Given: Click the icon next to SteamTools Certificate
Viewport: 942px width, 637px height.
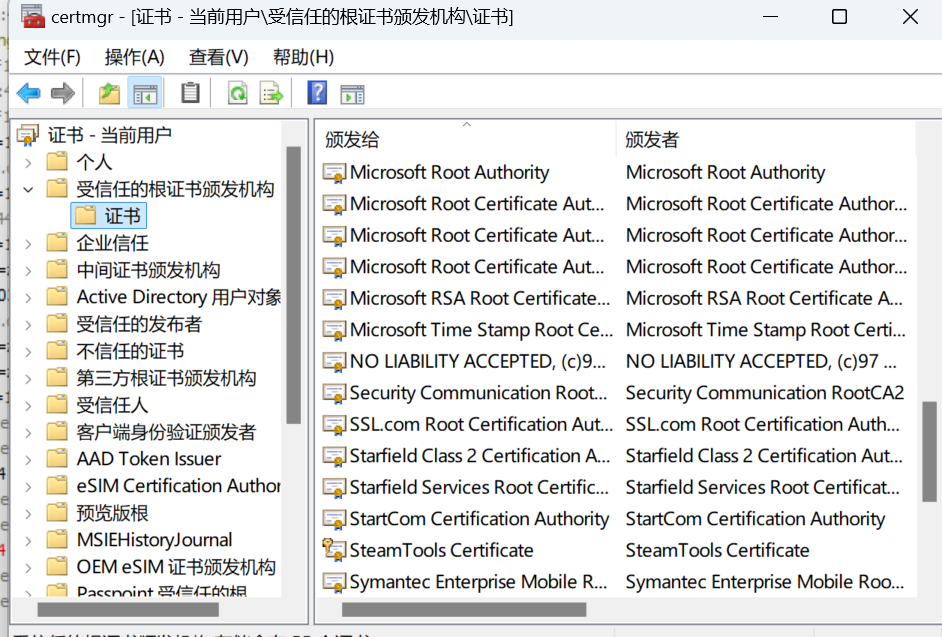Looking at the screenshot, I should [334, 550].
